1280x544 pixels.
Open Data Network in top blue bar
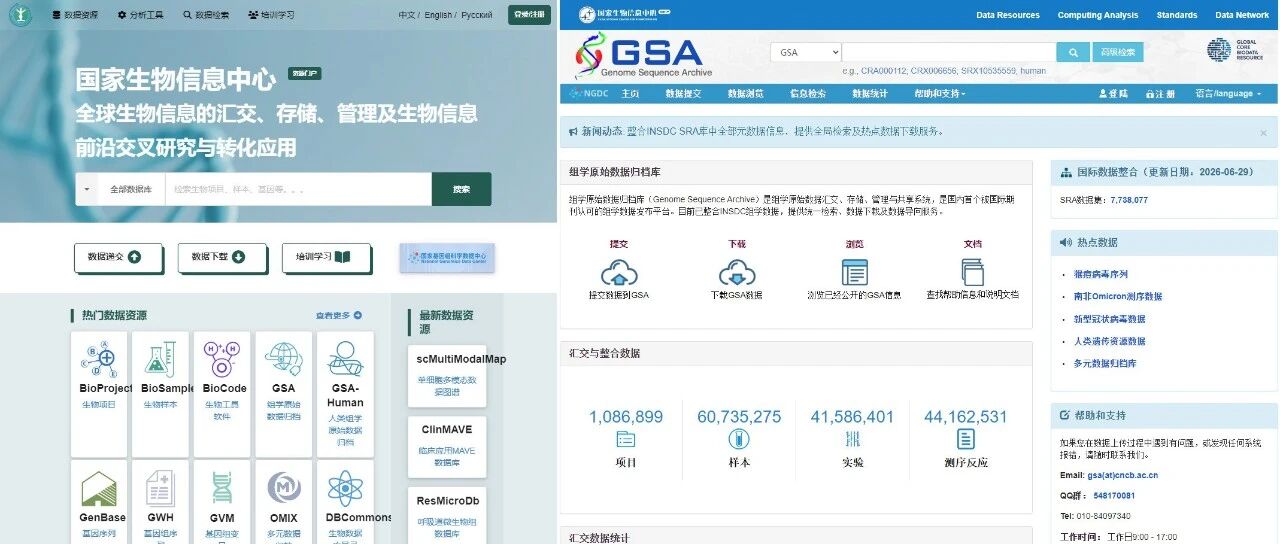pyautogui.click(x=1242, y=15)
